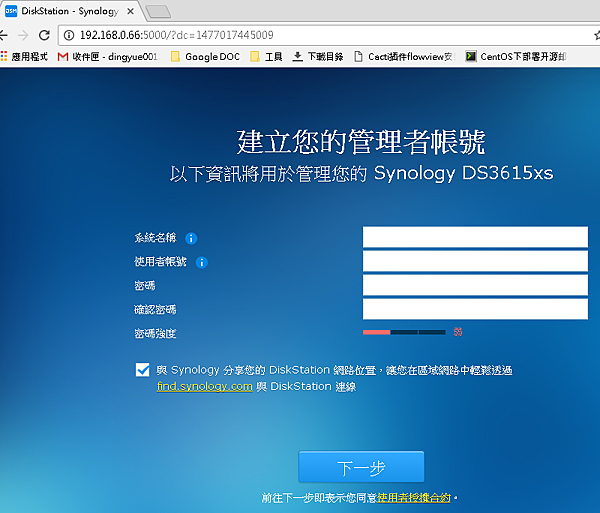
Task: Uncheck share DiskStation network location checkbox
Action: click(143, 370)
